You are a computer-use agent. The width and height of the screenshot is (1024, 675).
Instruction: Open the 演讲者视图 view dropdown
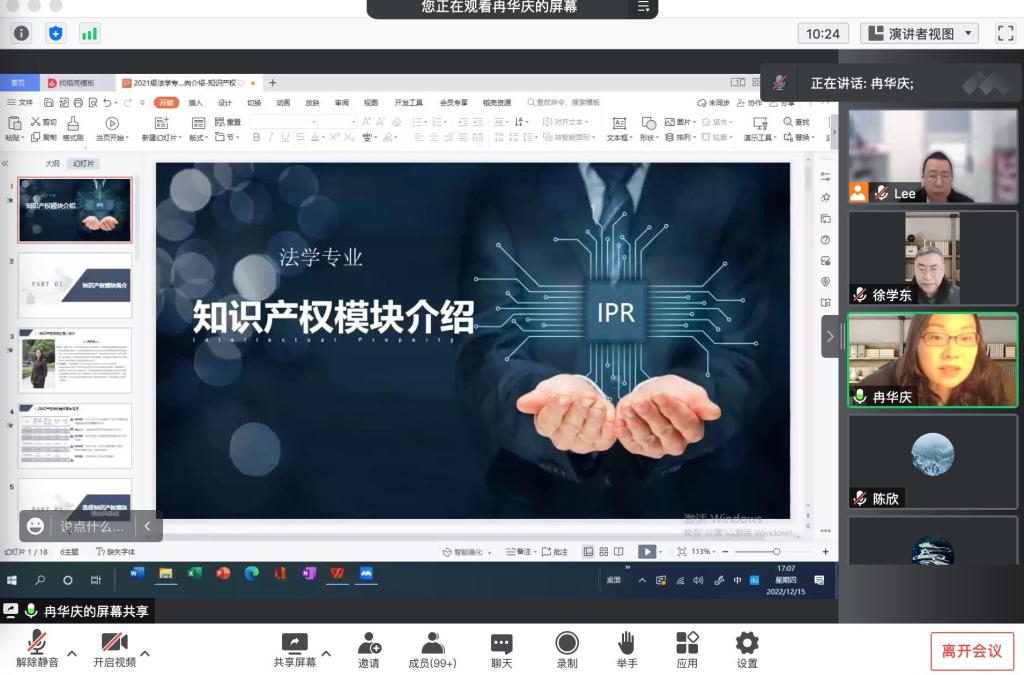[919, 33]
